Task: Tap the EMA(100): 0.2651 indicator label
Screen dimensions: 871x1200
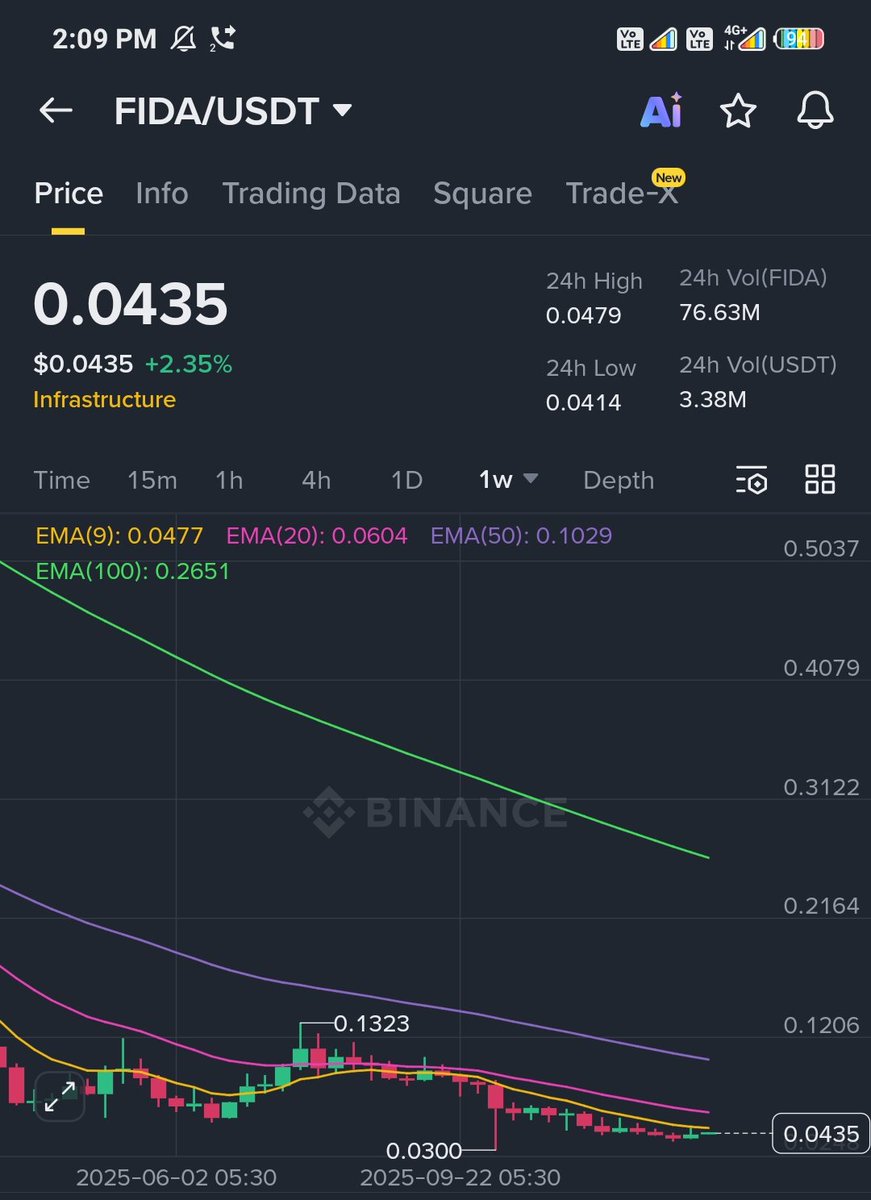Action: click(x=132, y=571)
